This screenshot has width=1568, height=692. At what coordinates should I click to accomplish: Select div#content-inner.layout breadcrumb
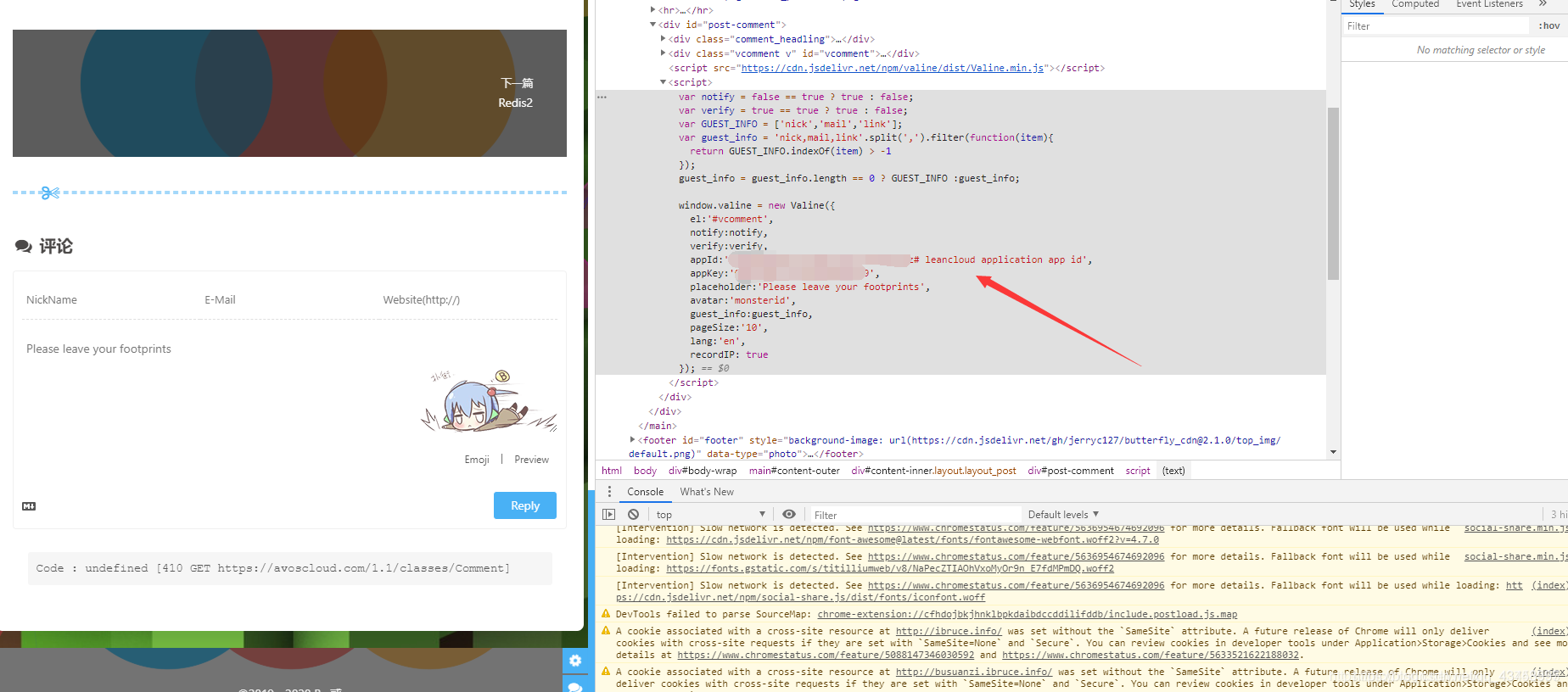[x=933, y=471]
